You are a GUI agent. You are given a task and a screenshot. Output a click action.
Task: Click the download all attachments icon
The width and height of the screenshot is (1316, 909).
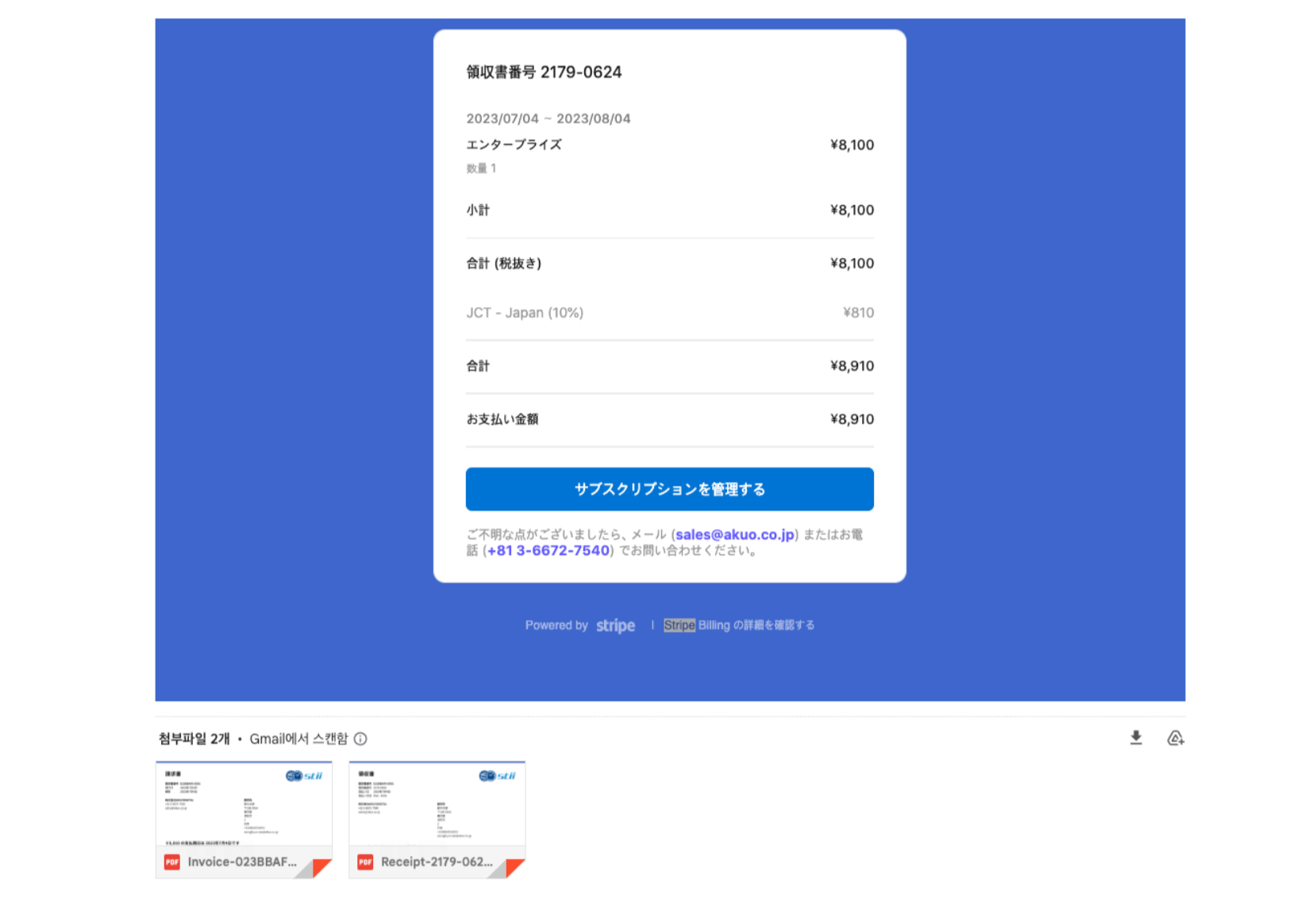tap(1135, 738)
